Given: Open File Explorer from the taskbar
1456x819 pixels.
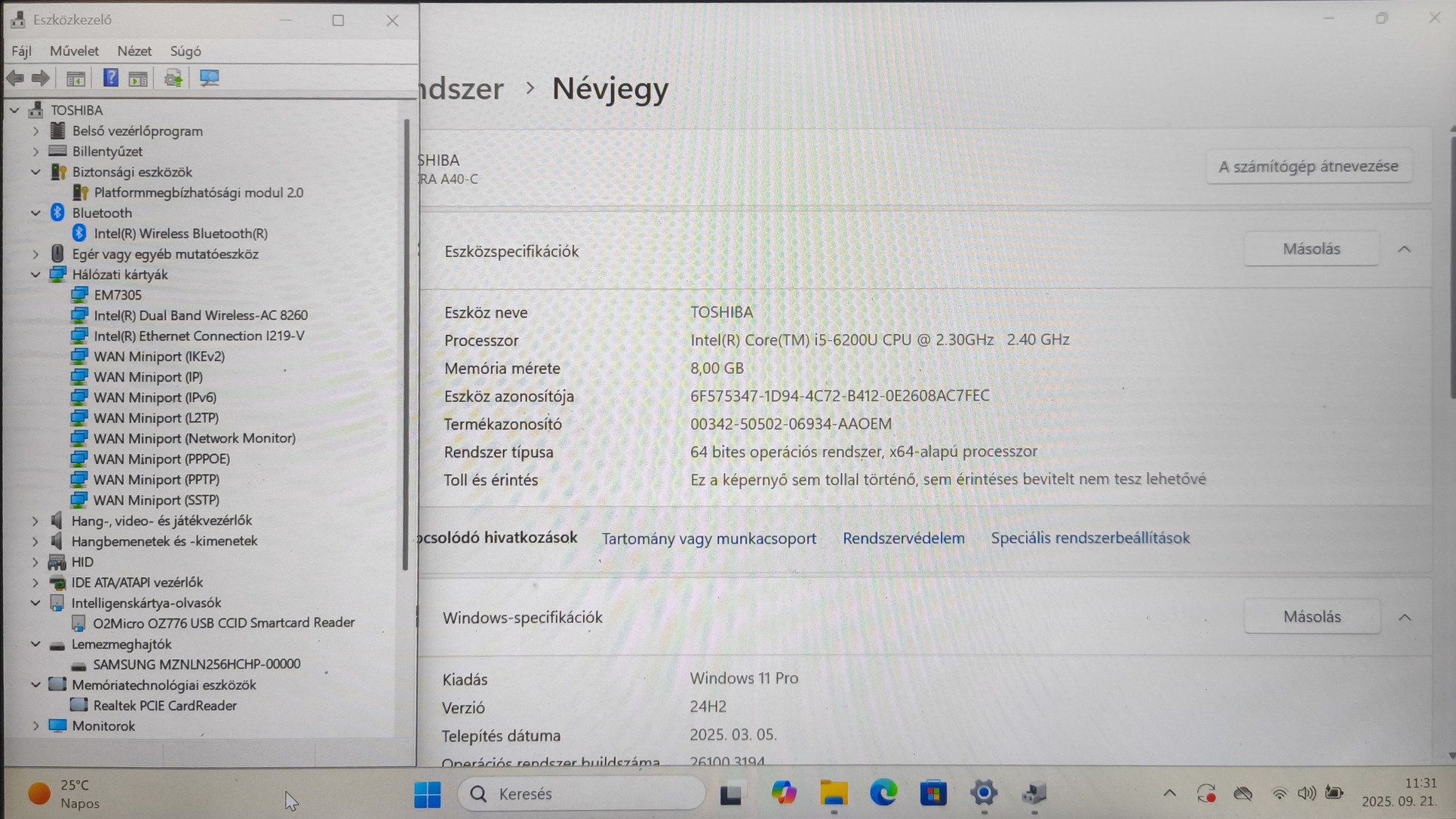Looking at the screenshot, I should 834,793.
